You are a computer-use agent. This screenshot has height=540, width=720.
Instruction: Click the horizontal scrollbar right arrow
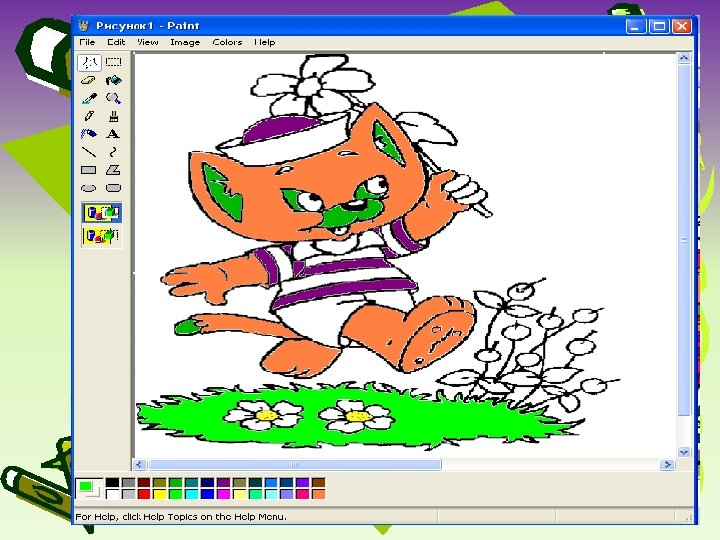click(x=667, y=465)
